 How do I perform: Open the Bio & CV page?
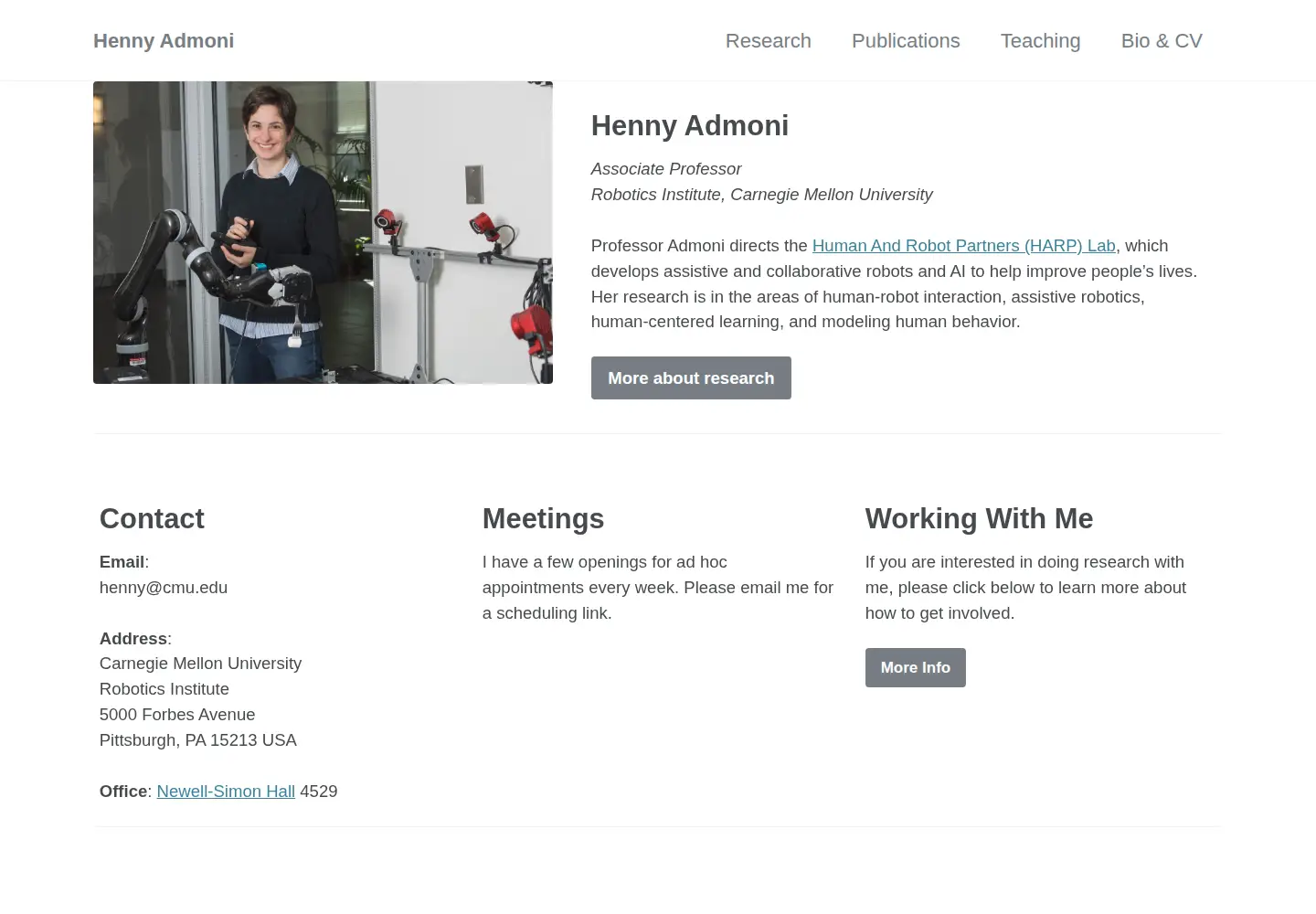(1162, 41)
